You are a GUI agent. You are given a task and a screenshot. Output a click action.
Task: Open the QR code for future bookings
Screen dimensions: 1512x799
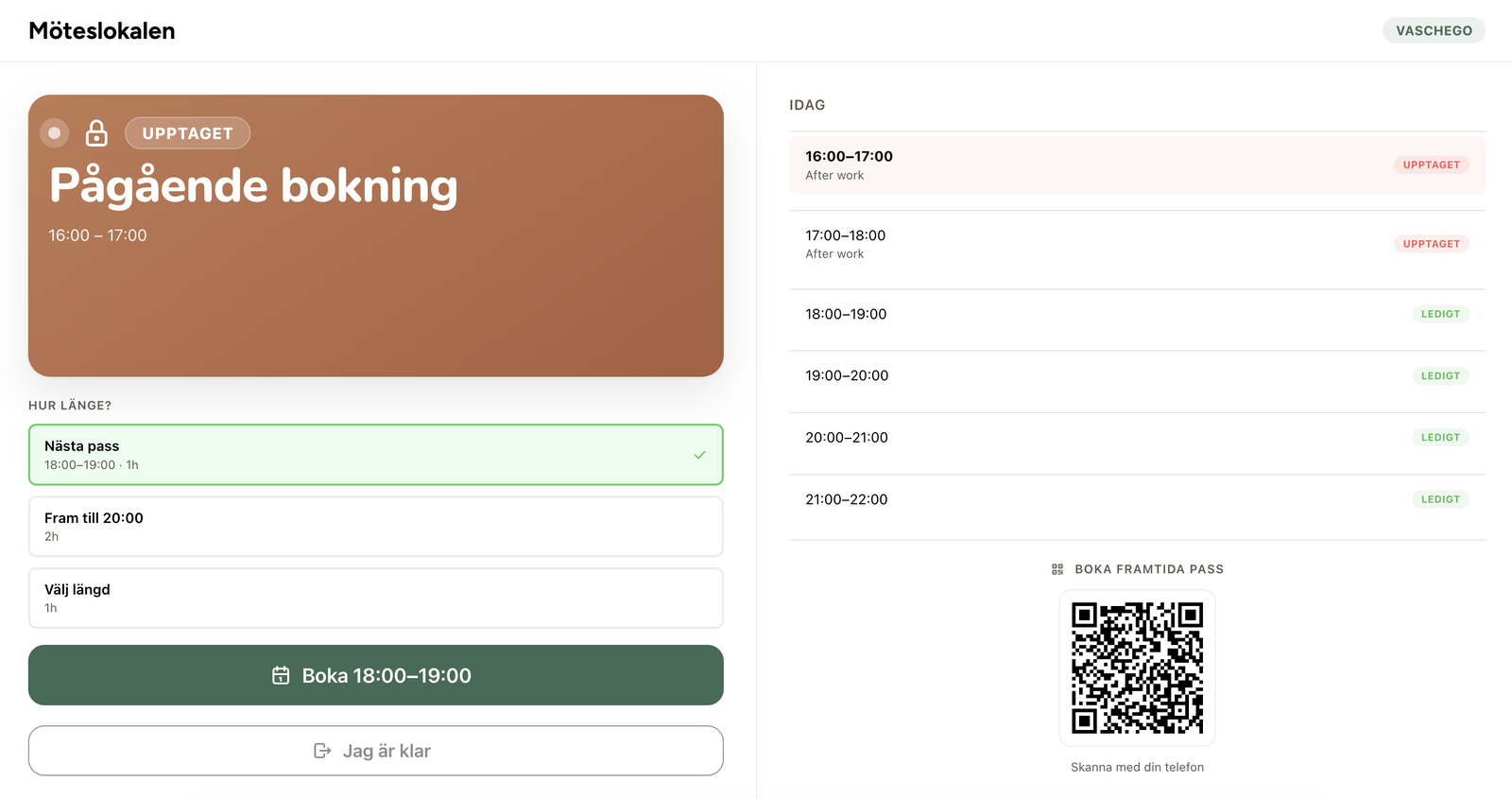(1138, 669)
